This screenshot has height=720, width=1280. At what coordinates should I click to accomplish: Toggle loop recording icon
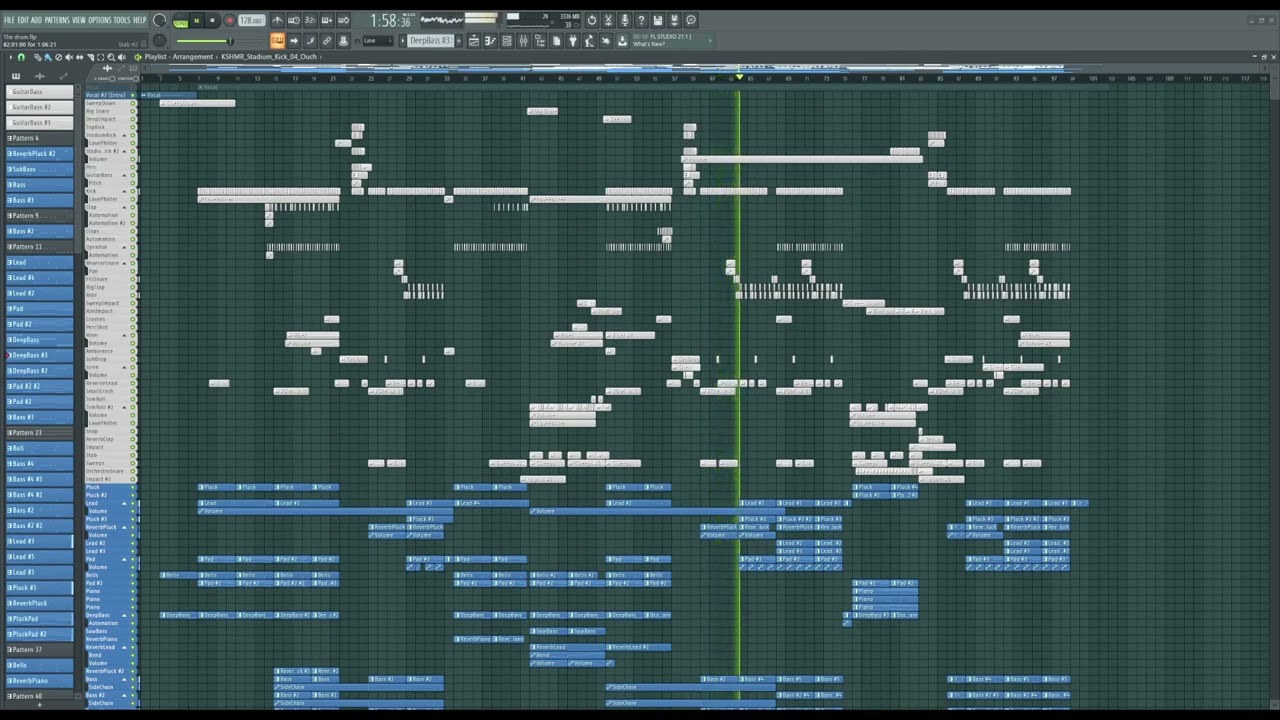(x=343, y=20)
